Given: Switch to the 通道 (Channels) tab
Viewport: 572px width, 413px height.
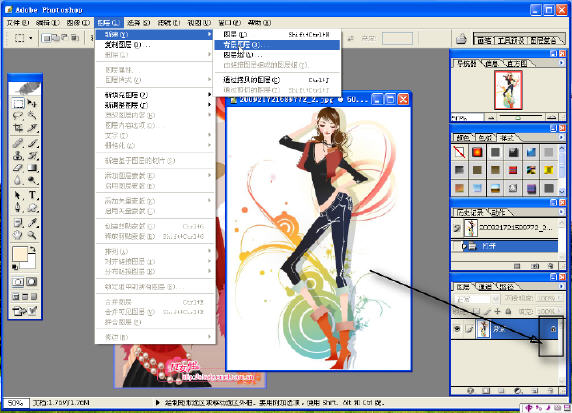Looking at the screenshot, I should tap(484, 287).
